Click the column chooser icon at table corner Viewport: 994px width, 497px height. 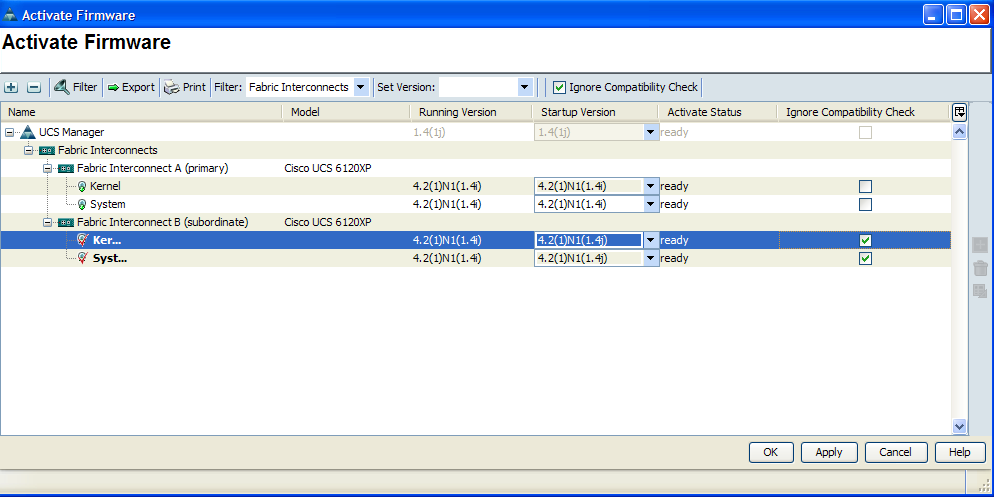pos(960,112)
